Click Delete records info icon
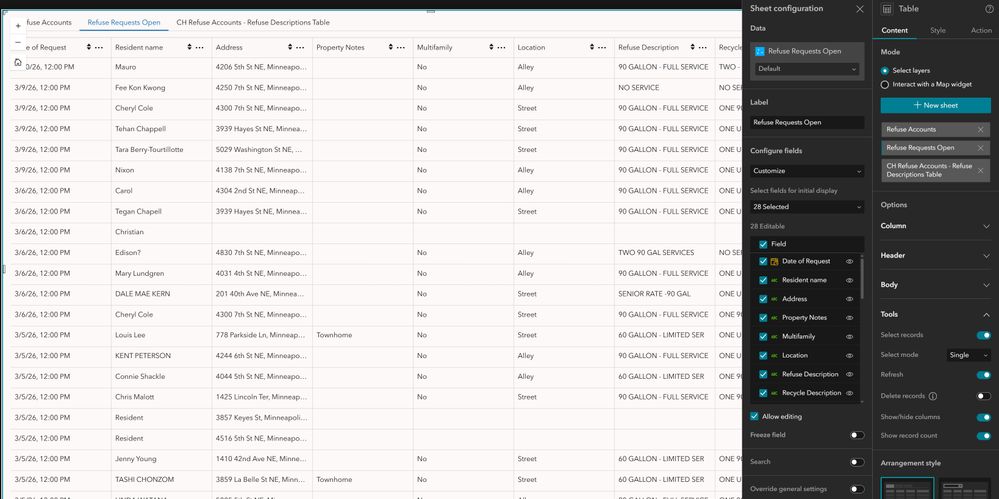The width and height of the screenshot is (999, 499). pyautogui.click(x=933, y=396)
